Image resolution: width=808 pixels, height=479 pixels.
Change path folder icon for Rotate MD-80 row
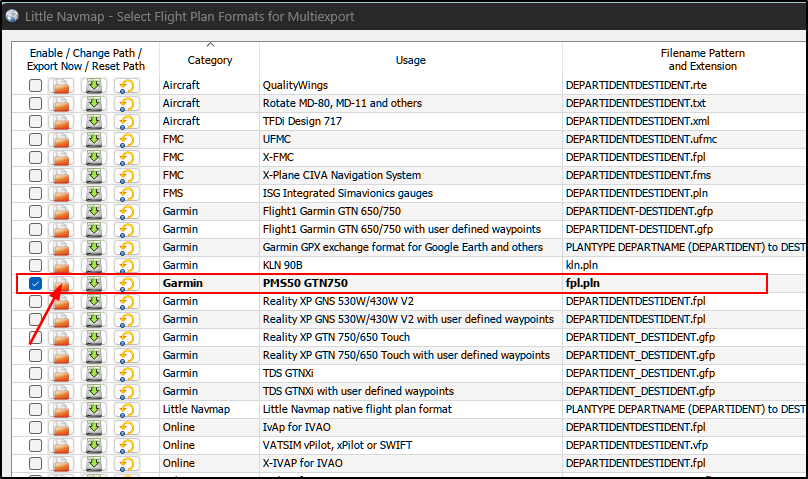coord(61,104)
